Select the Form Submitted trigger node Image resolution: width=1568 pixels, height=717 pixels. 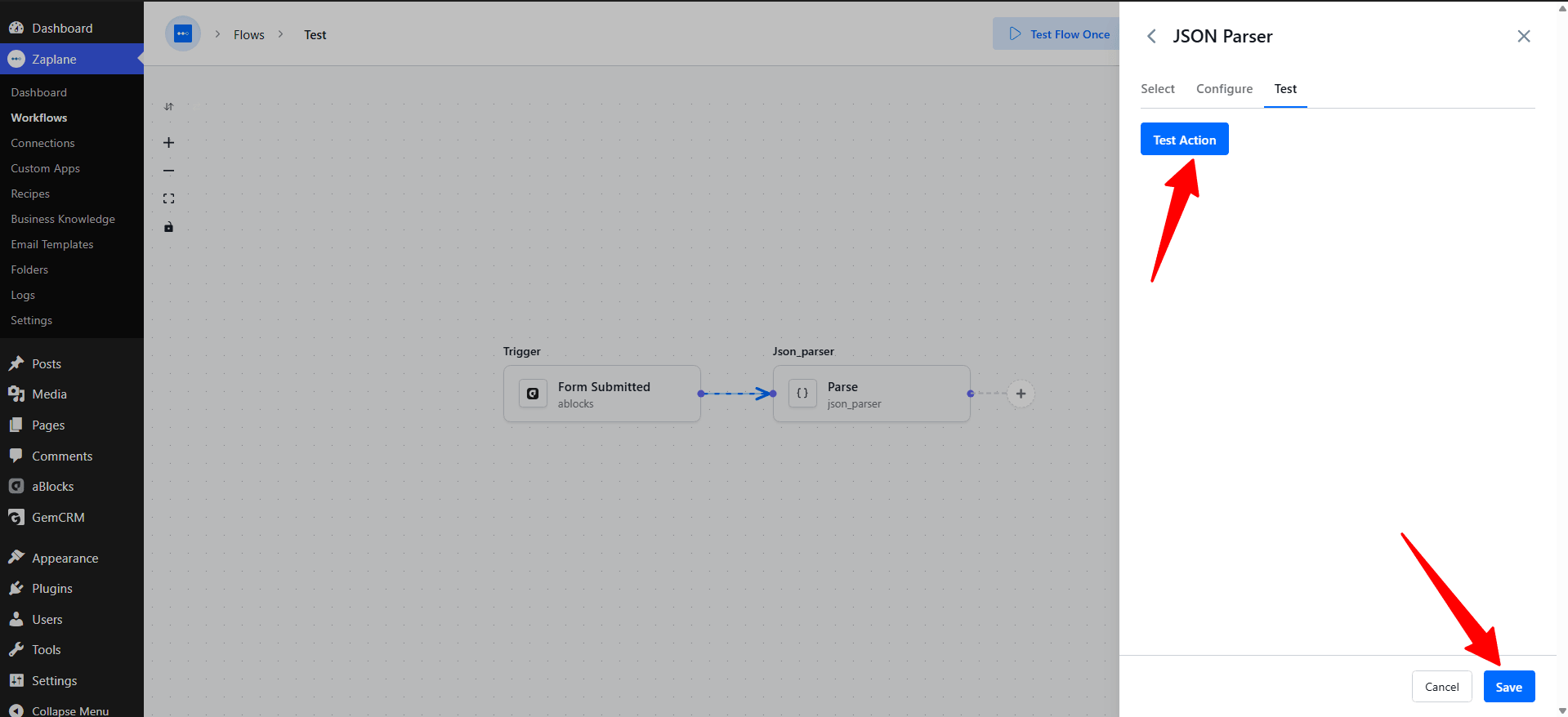coord(602,394)
